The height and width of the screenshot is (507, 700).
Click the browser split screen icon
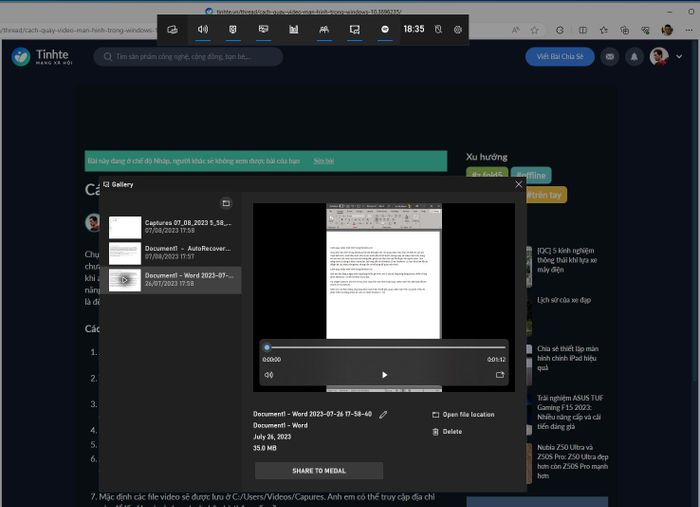coord(583,30)
